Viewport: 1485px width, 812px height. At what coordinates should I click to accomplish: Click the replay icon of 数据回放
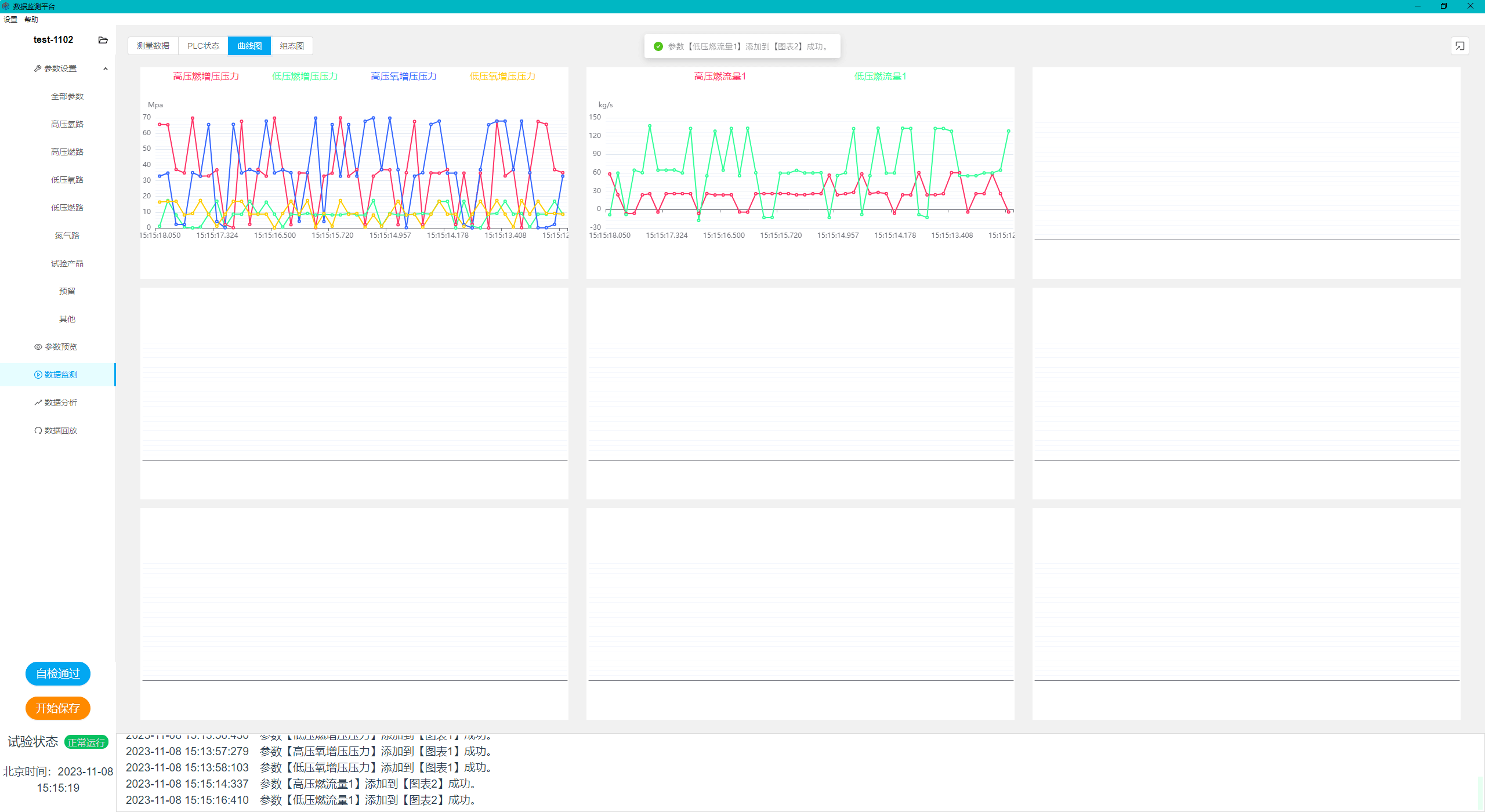pyautogui.click(x=38, y=430)
